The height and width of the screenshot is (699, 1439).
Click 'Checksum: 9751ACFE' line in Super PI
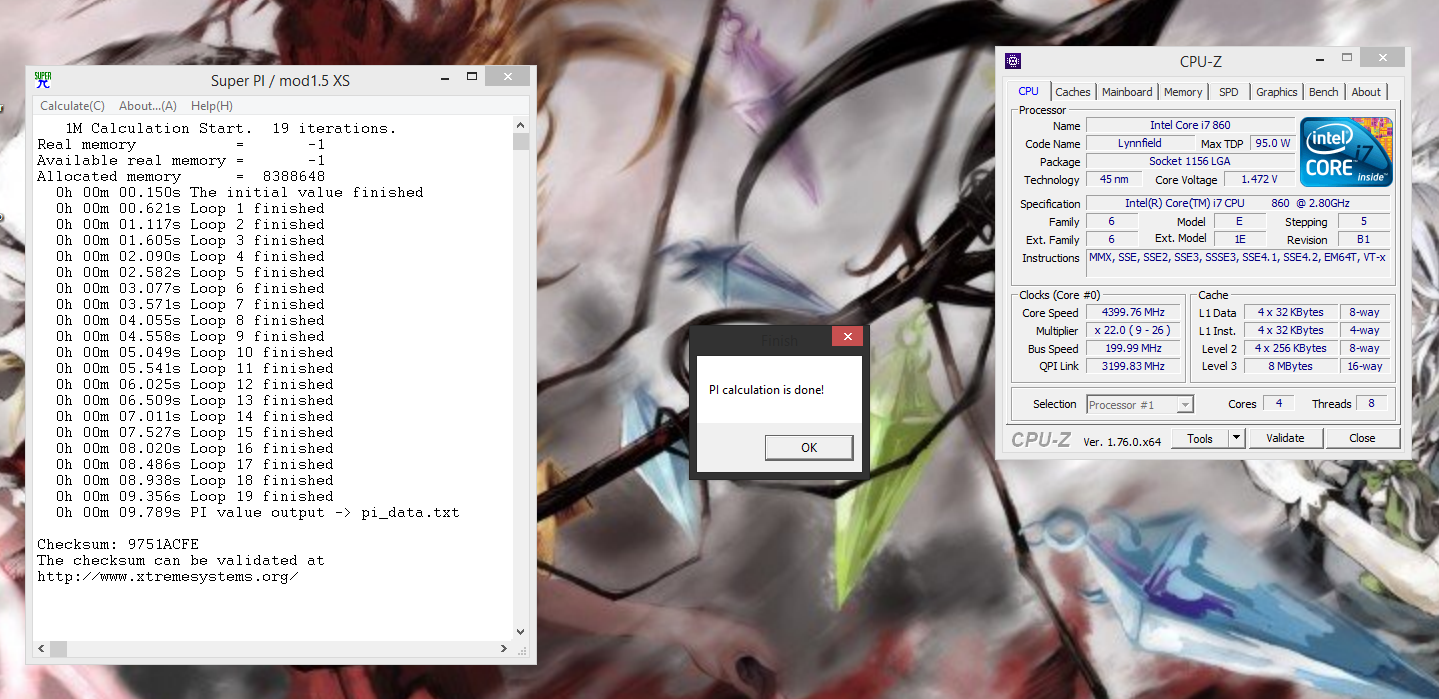(x=118, y=544)
